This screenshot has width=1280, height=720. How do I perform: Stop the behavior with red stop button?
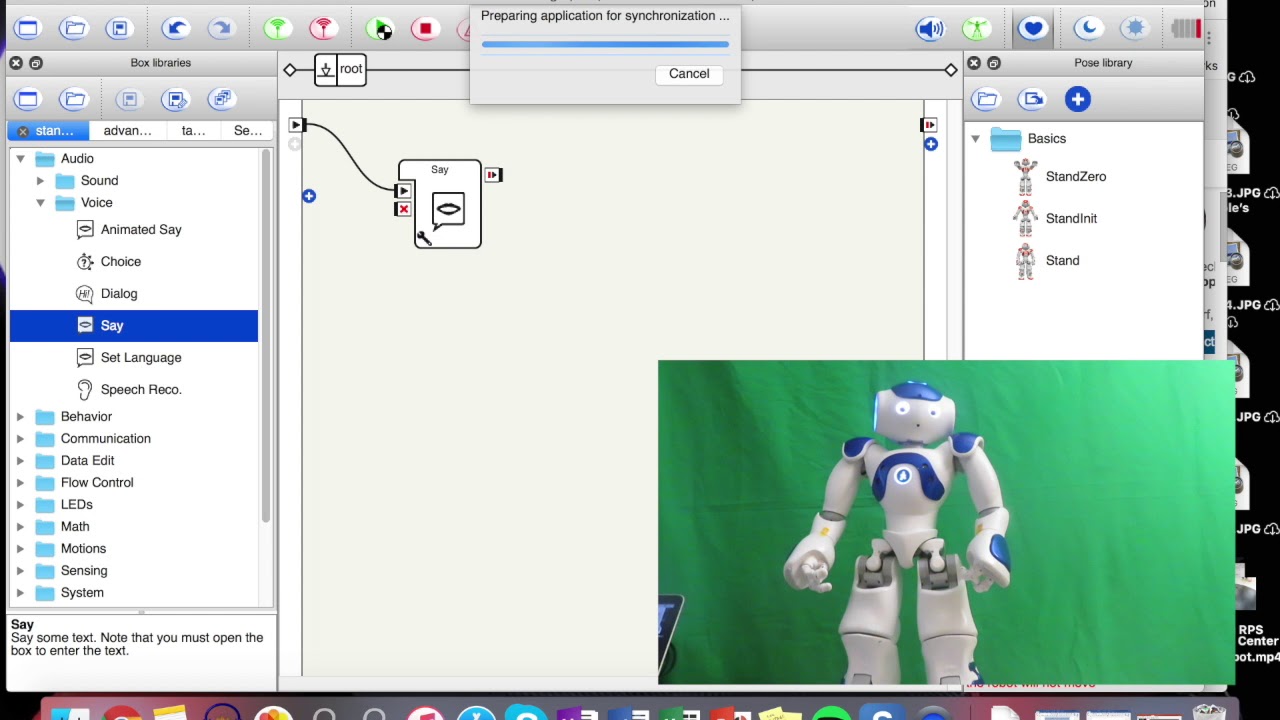(x=425, y=28)
